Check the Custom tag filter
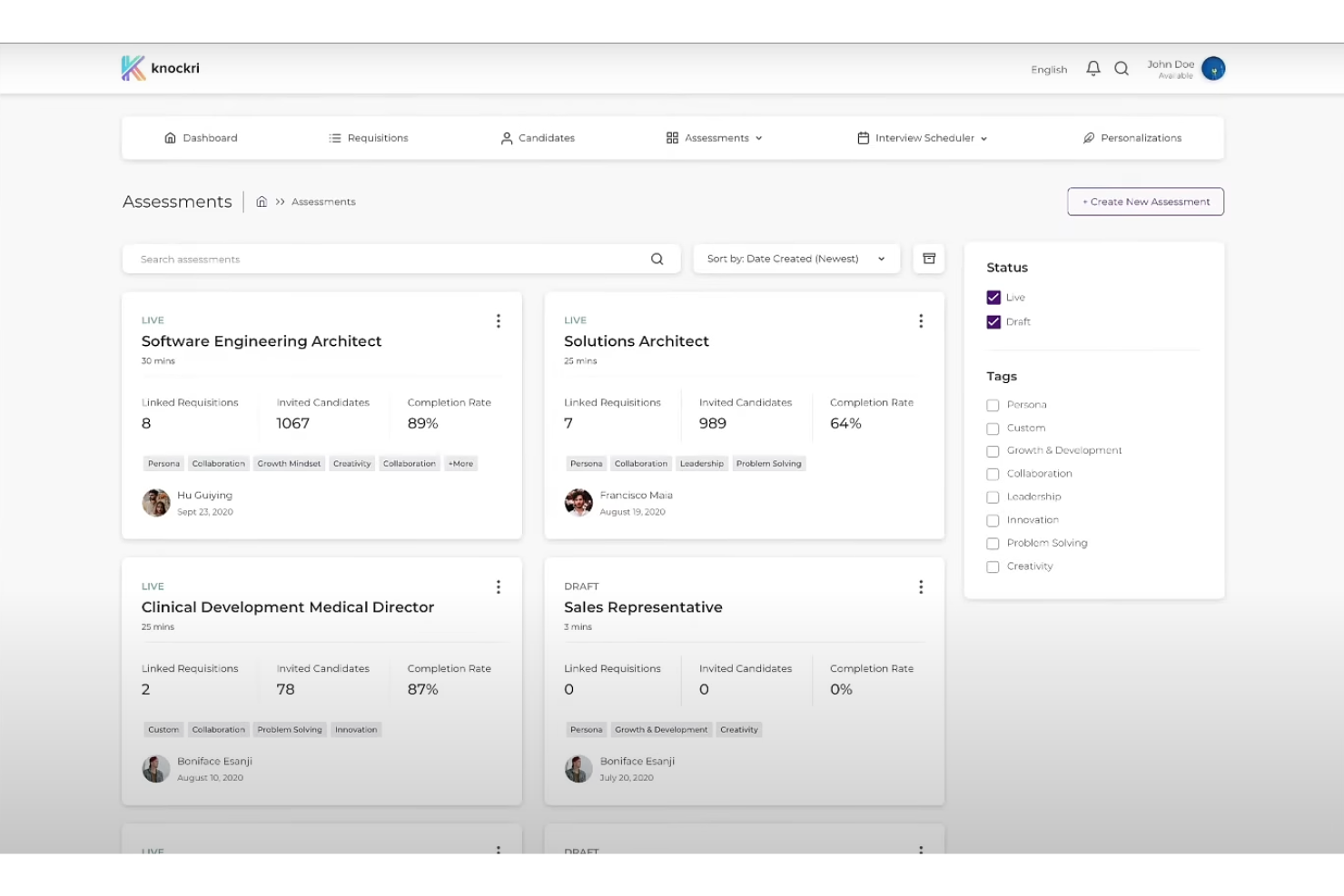This screenshot has width=1344, height=896. click(993, 428)
